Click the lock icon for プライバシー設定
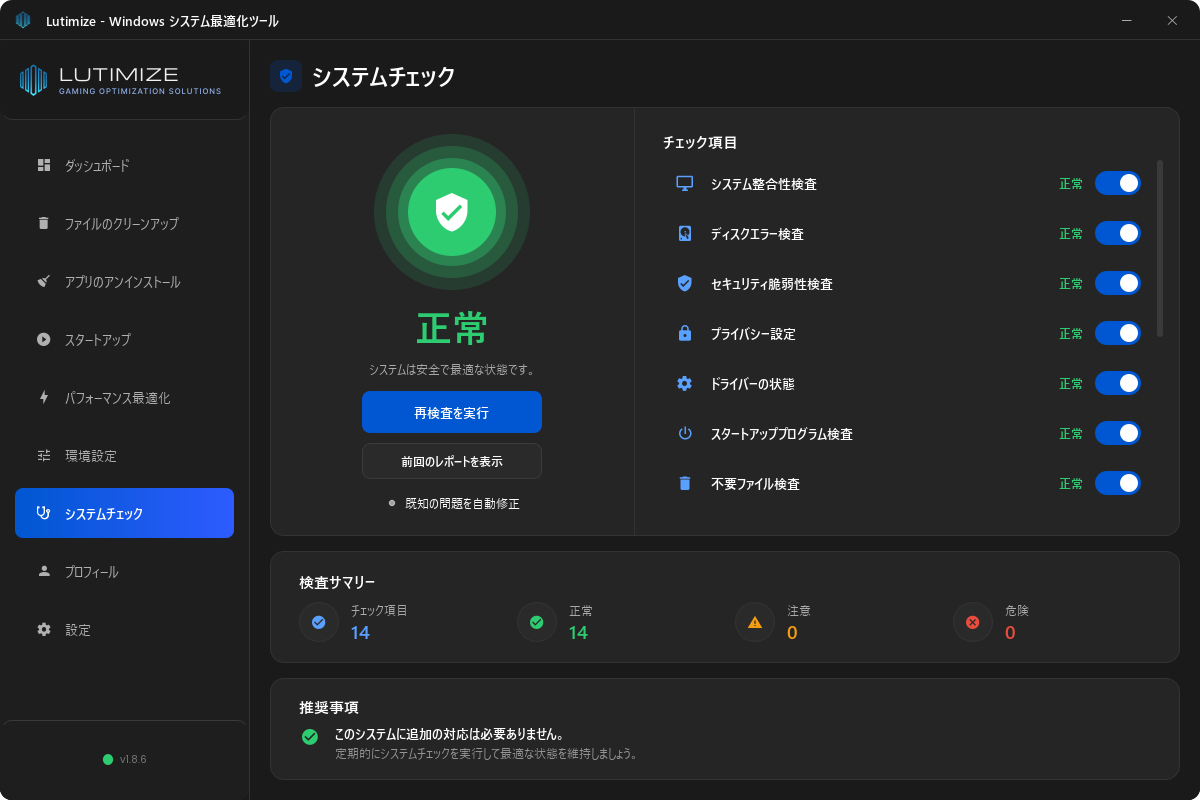1200x800 pixels. pos(685,333)
